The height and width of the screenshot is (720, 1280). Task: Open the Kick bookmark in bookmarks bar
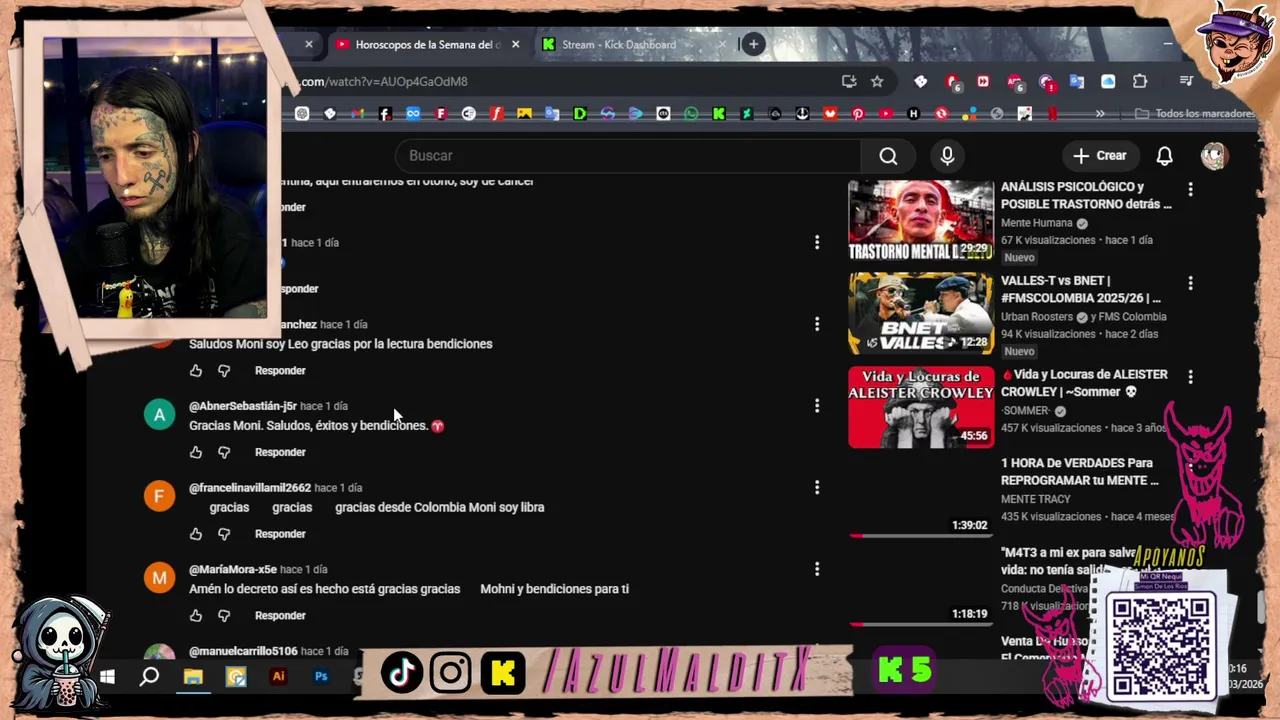718,114
